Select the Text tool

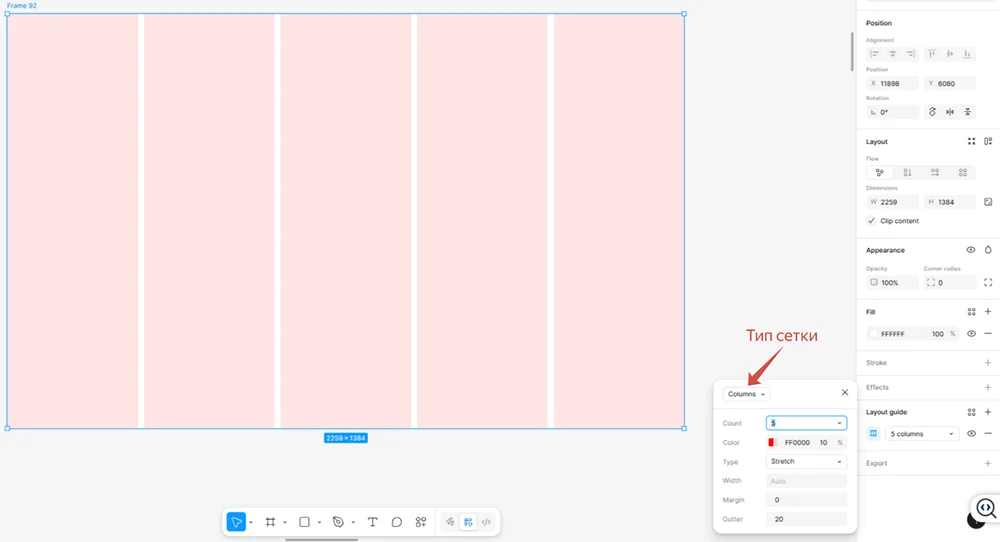click(x=372, y=522)
